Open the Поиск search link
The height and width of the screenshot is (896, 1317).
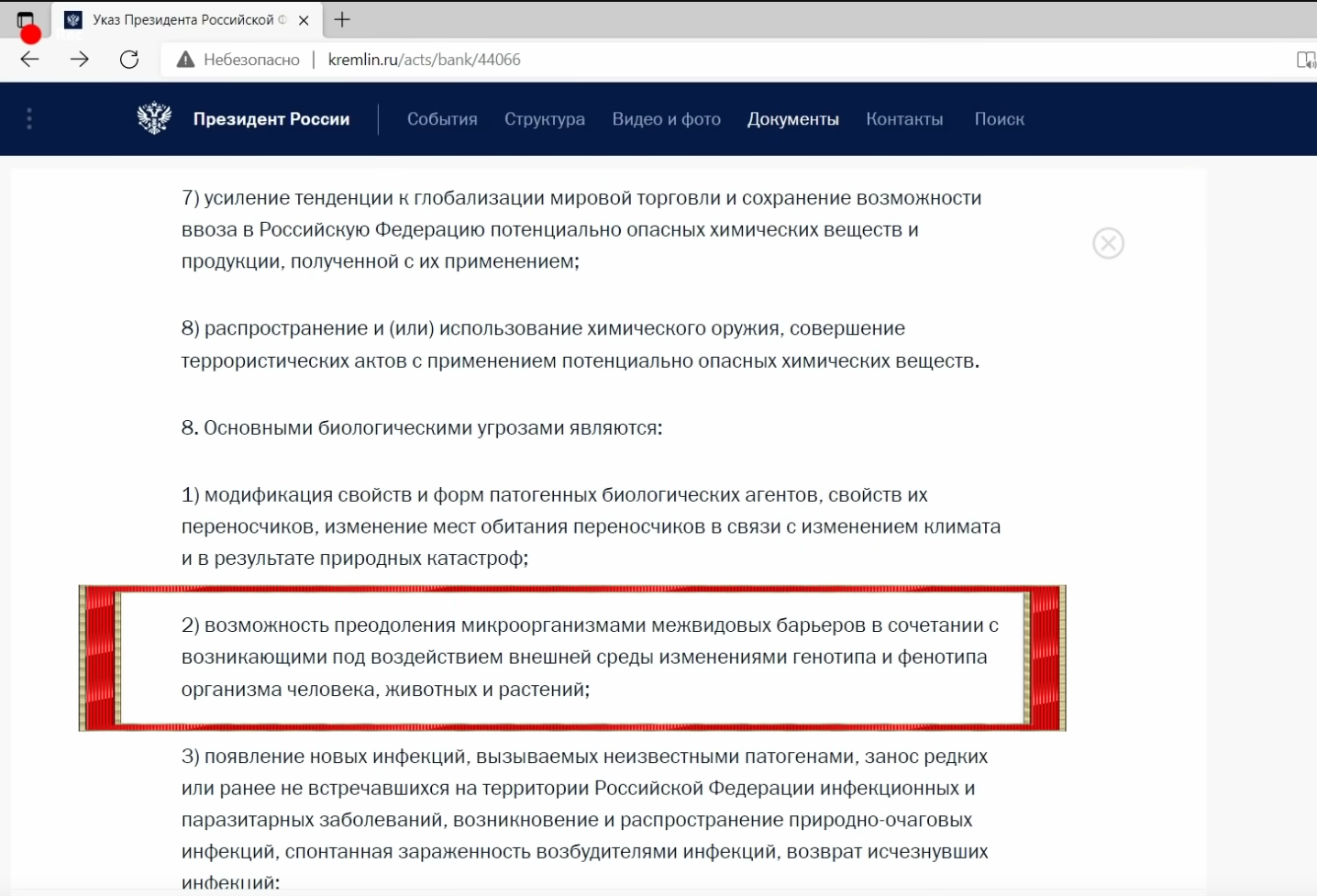coord(1000,119)
